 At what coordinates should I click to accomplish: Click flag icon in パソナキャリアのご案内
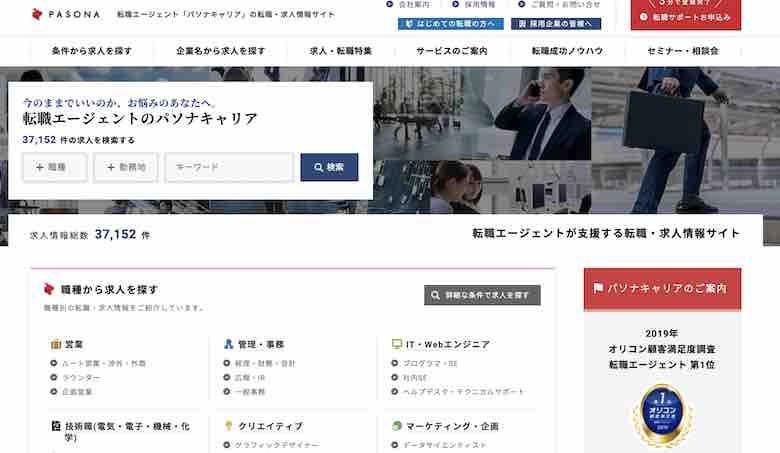(598, 288)
